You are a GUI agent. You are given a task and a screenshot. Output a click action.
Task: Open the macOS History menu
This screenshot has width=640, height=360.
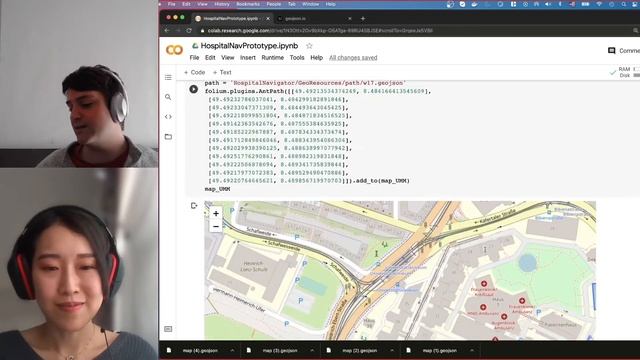tap(222, 4)
